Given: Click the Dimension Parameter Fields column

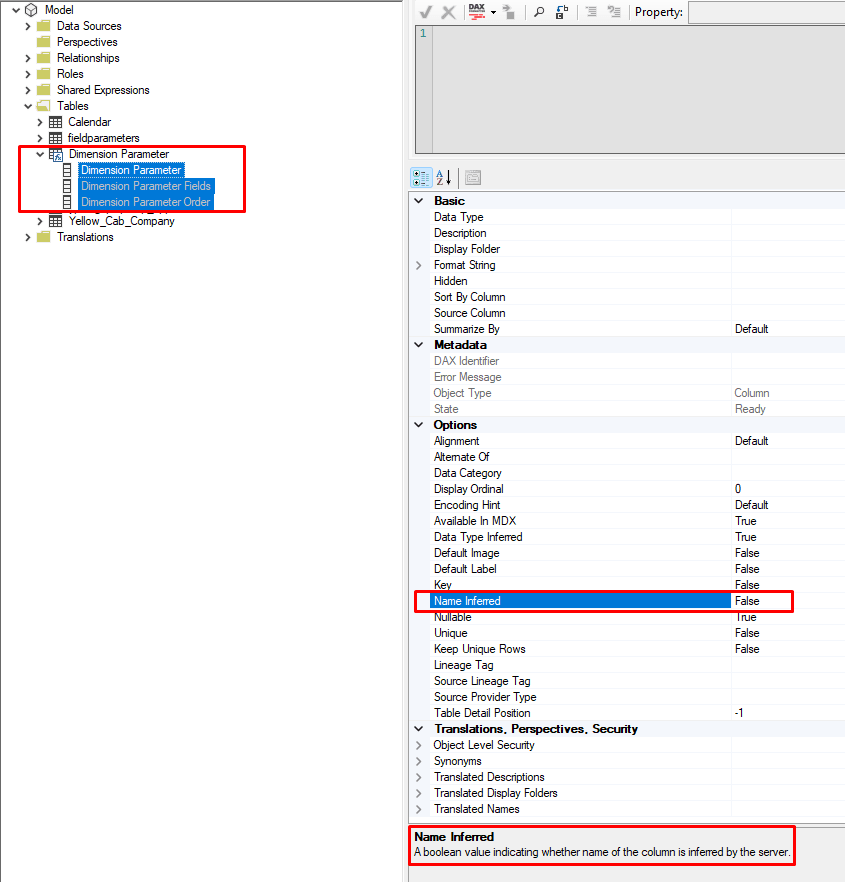Looking at the screenshot, I should pyautogui.click(x=145, y=186).
